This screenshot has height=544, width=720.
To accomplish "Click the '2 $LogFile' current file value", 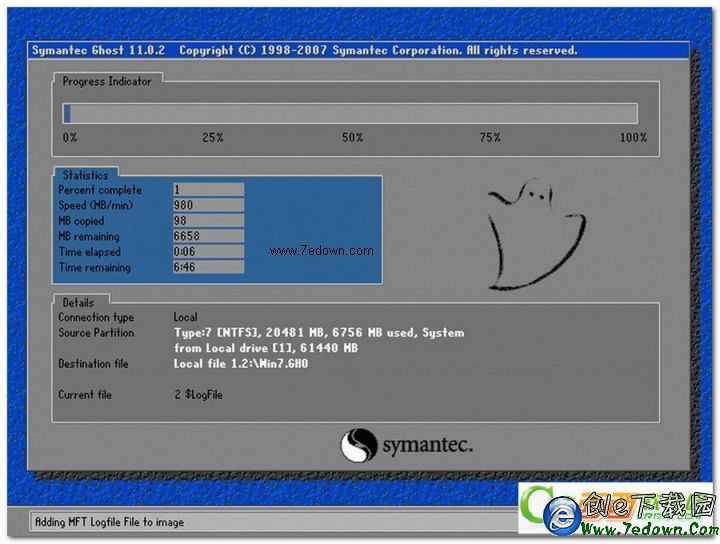I will [198, 394].
